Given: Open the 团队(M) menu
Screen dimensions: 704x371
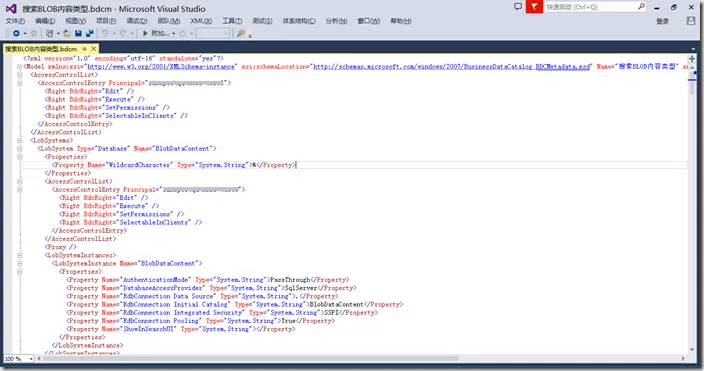Looking at the screenshot, I should click(x=168, y=21).
